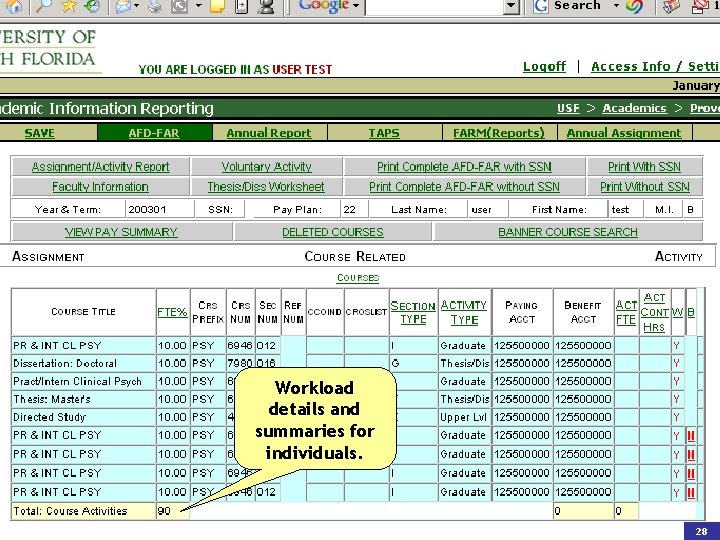Expand the Google search box history arrow
Viewport: 720px width, 540px height.
511,6
